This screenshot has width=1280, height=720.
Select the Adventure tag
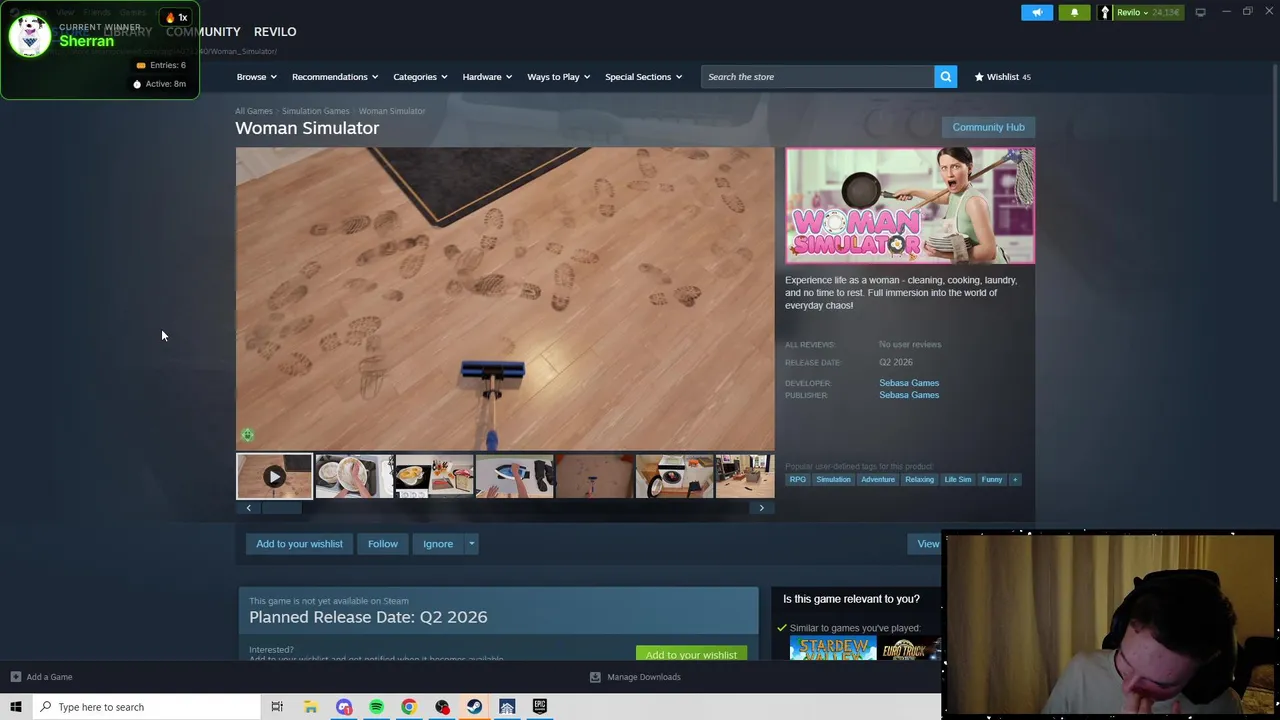(878, 479)
